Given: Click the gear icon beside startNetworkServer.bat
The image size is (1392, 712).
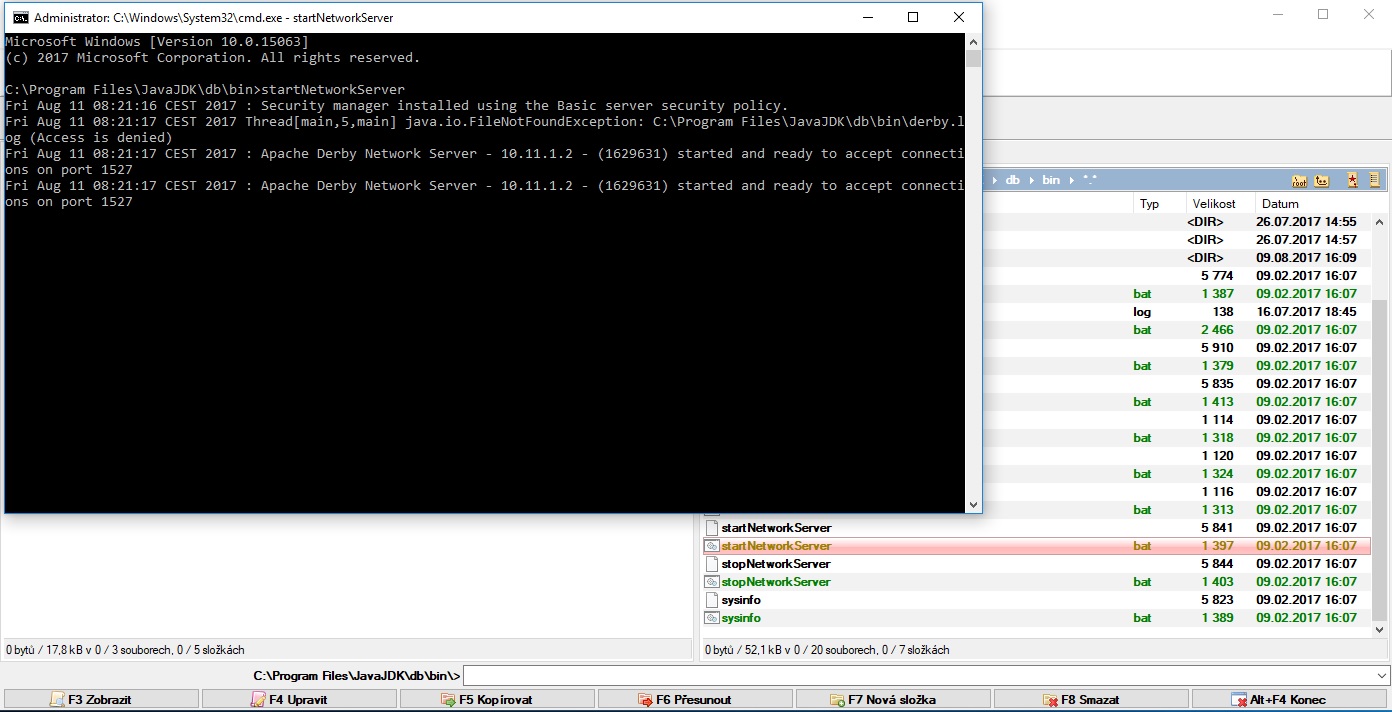Looking at the screenshot, I should click(712, 546).
